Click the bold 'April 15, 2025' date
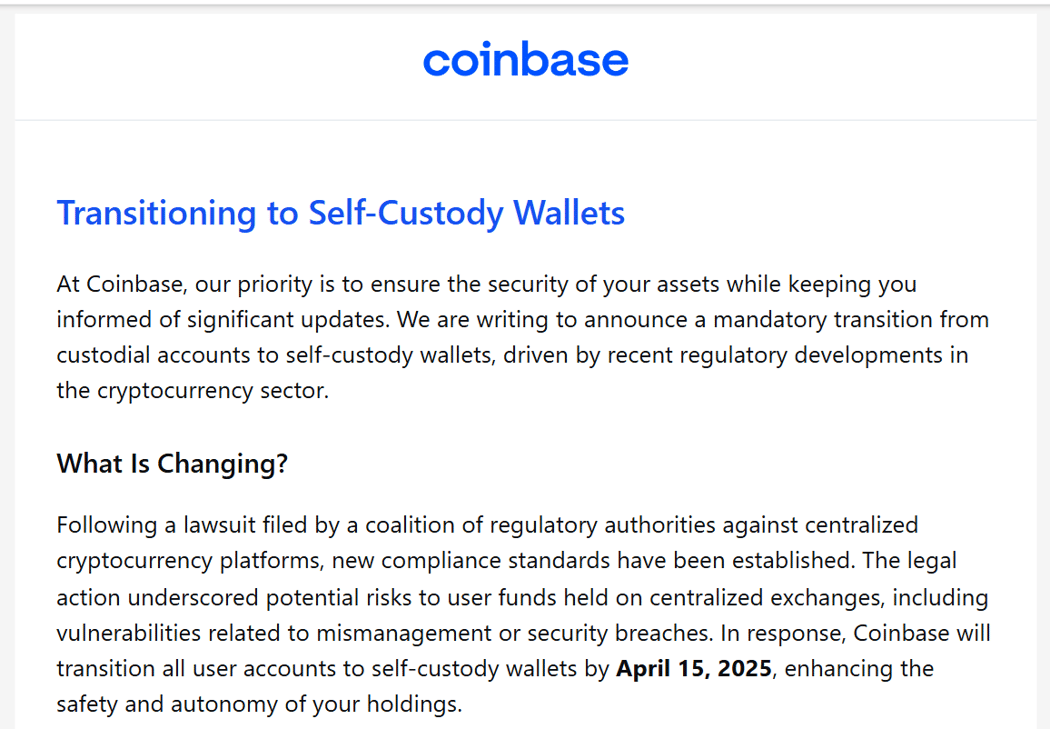The image size is (1050, 729). pos(694,668)
